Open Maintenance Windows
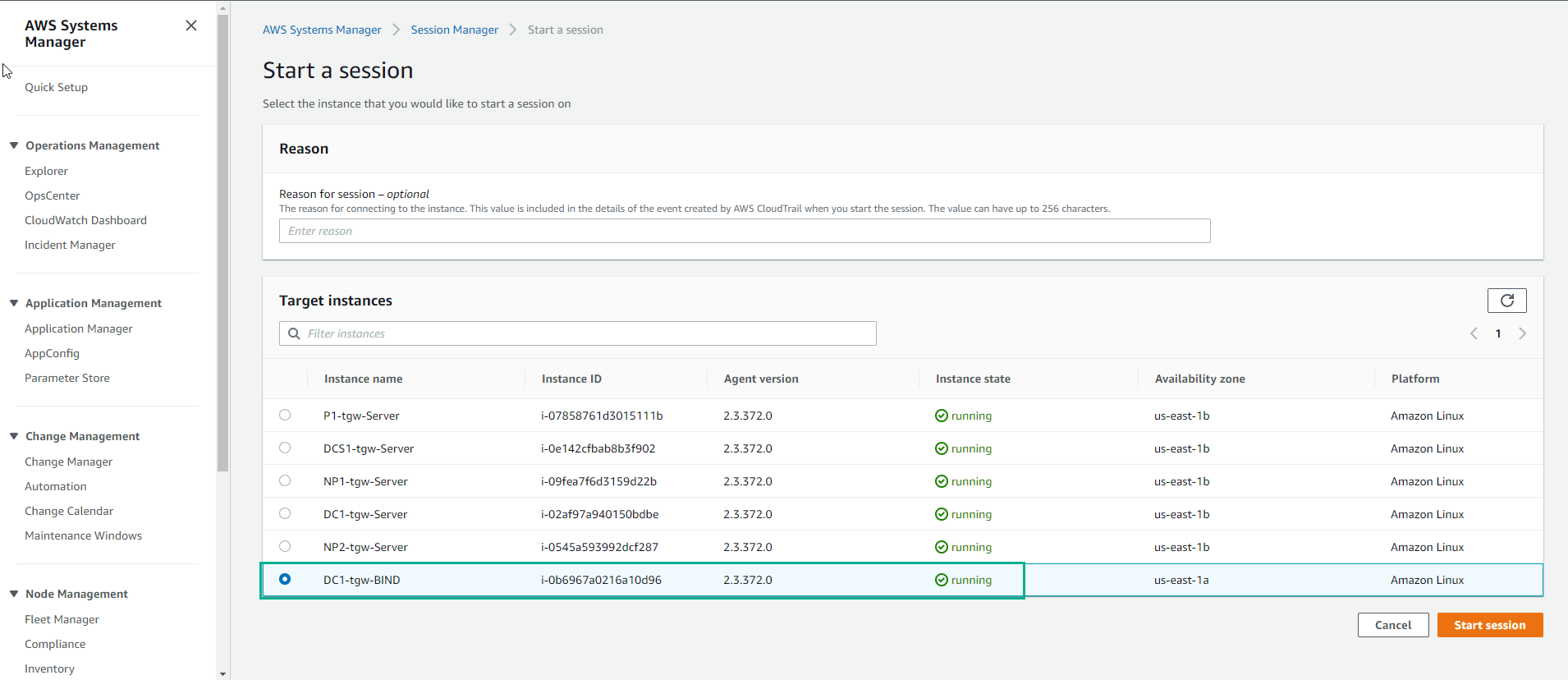The height and width of the screenshot is (680, 1568). click(x=83, y=535)
